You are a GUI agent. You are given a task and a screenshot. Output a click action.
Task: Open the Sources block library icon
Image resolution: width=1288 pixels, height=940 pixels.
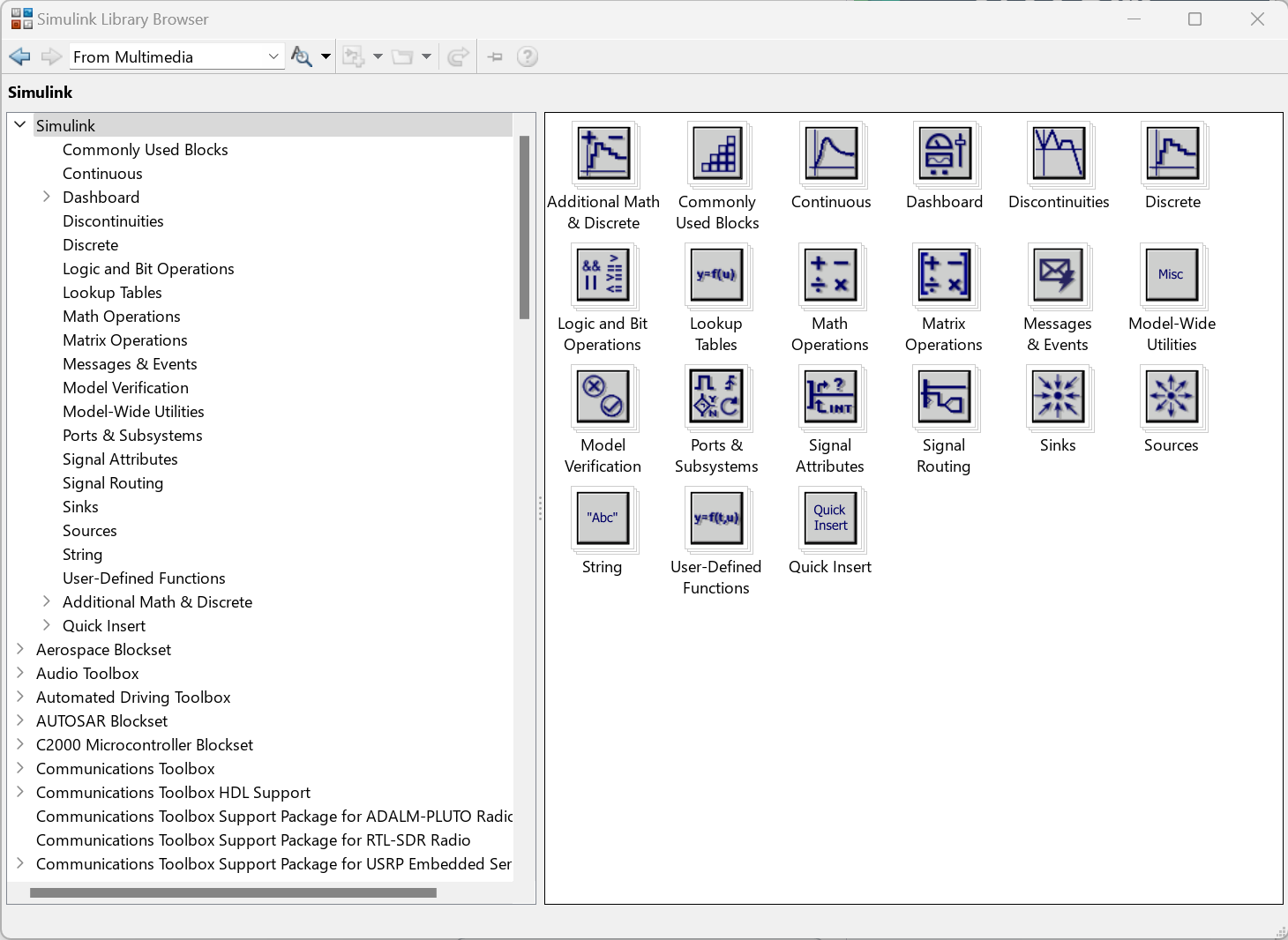click(x=1171, y=398)
